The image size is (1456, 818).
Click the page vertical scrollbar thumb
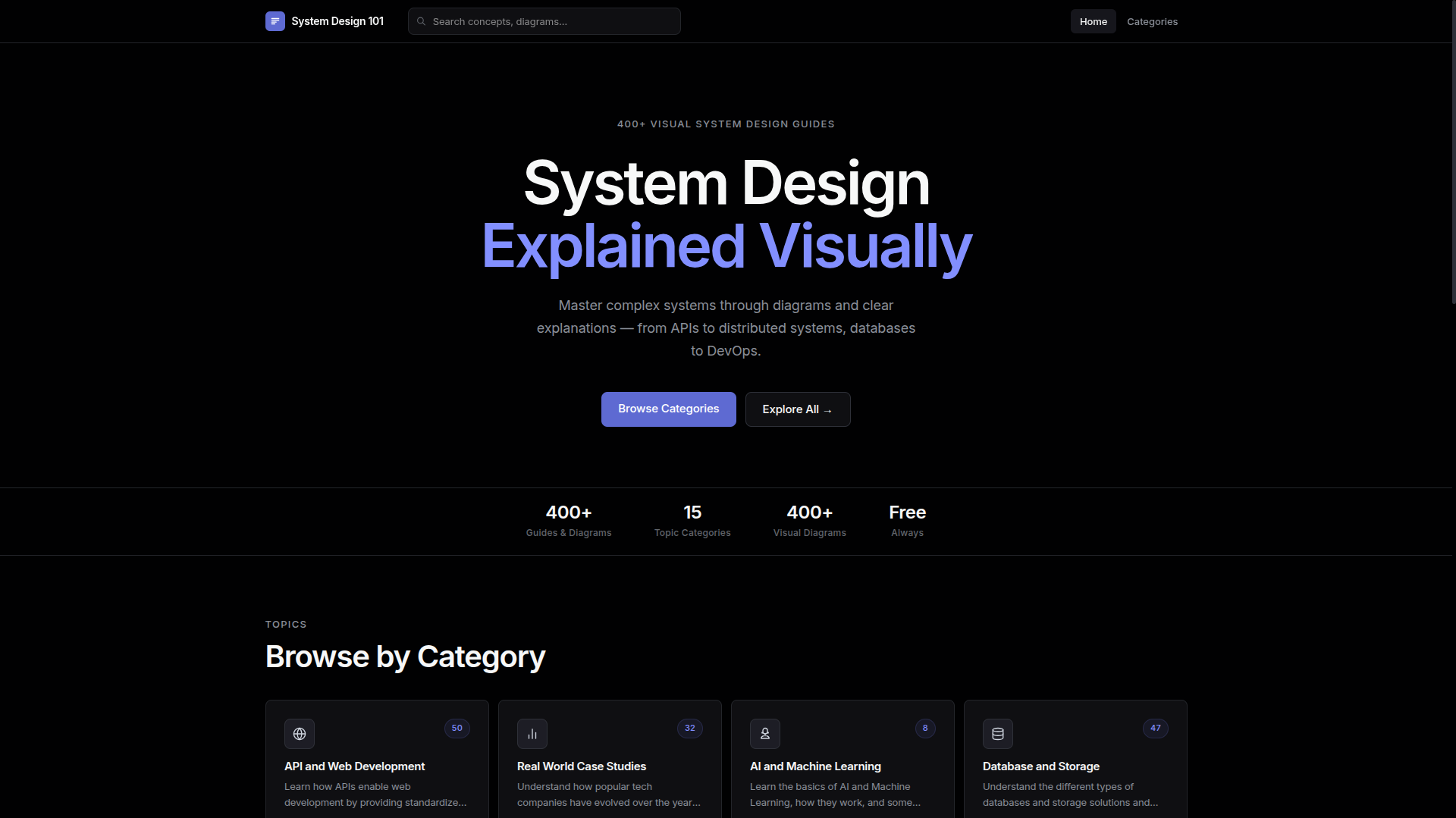click(1453, 152)
